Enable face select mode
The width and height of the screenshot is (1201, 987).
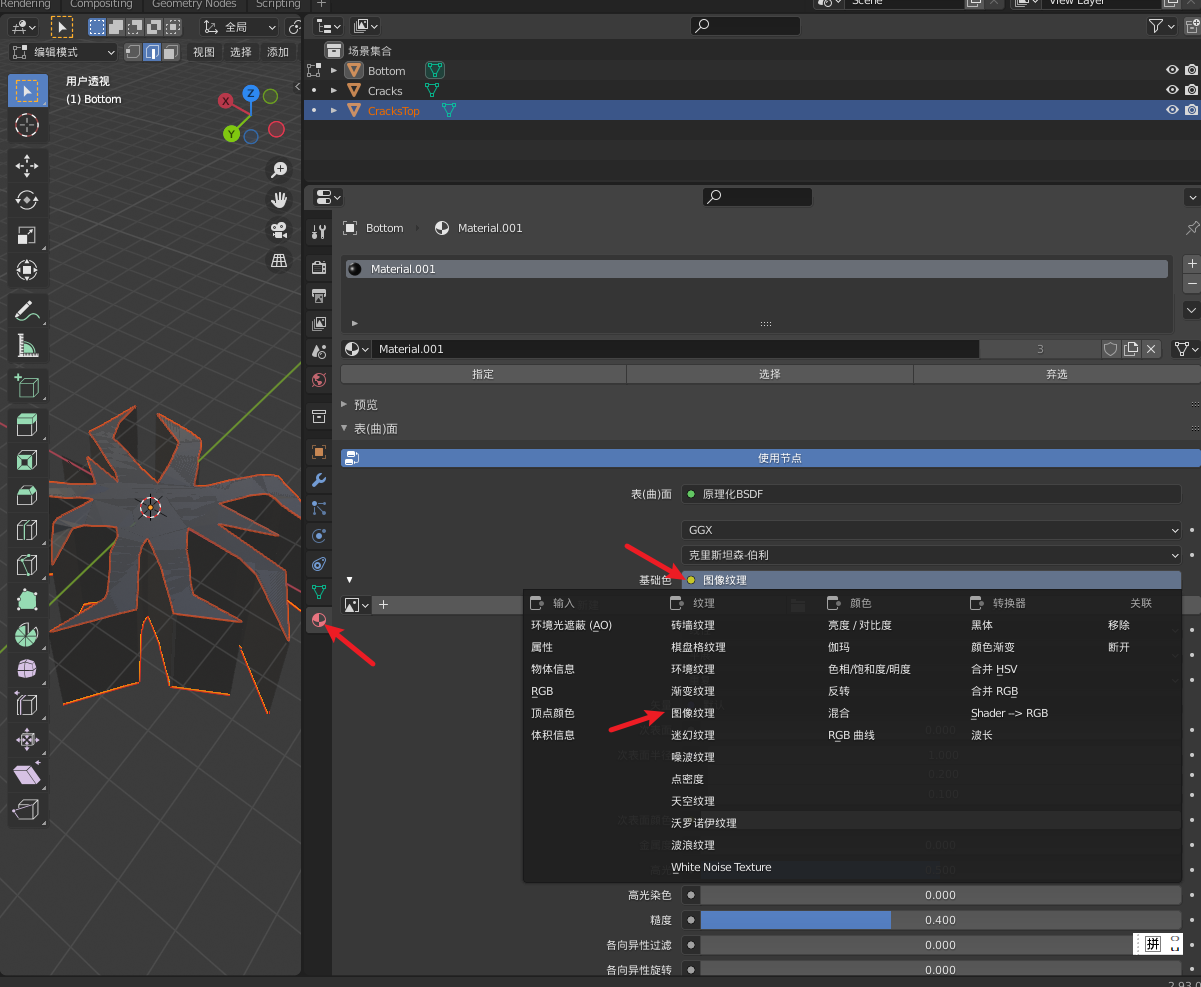point(171,52)
